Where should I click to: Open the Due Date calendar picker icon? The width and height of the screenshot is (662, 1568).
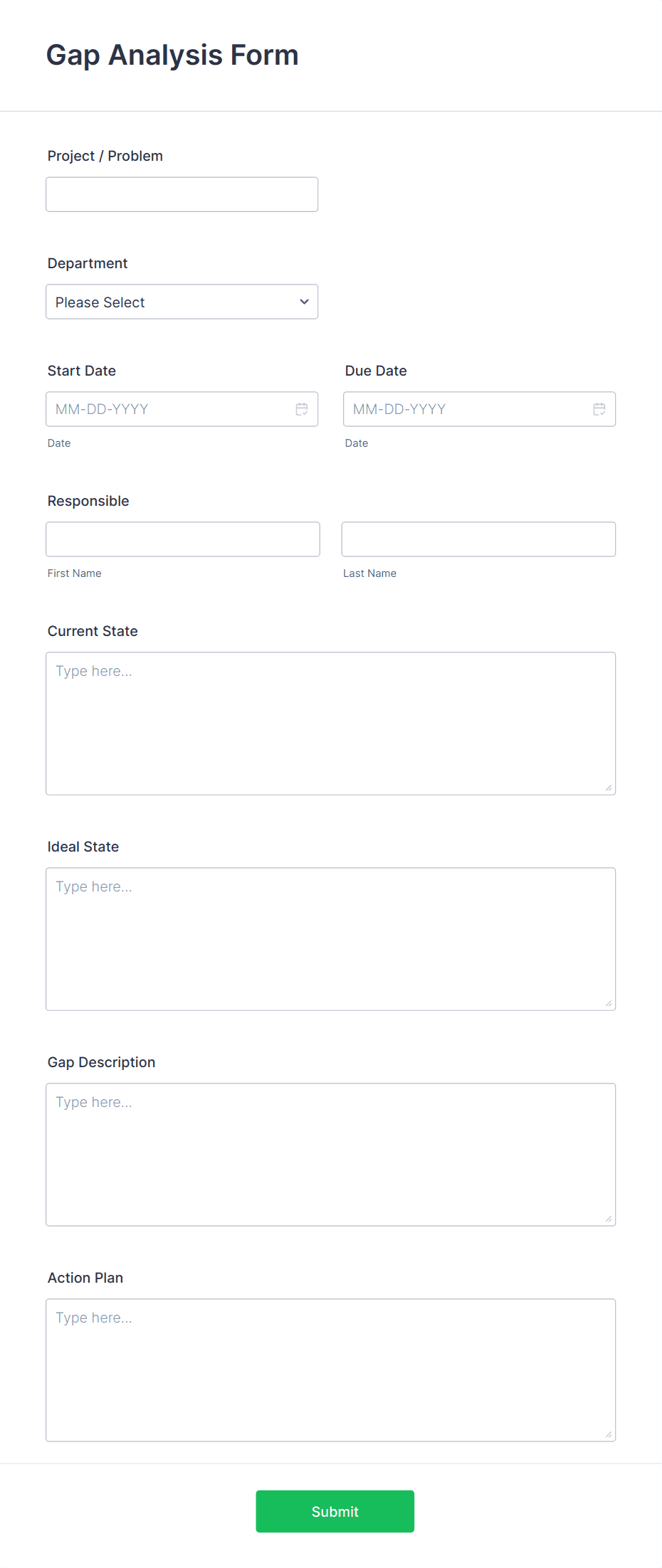pos(599,408)
